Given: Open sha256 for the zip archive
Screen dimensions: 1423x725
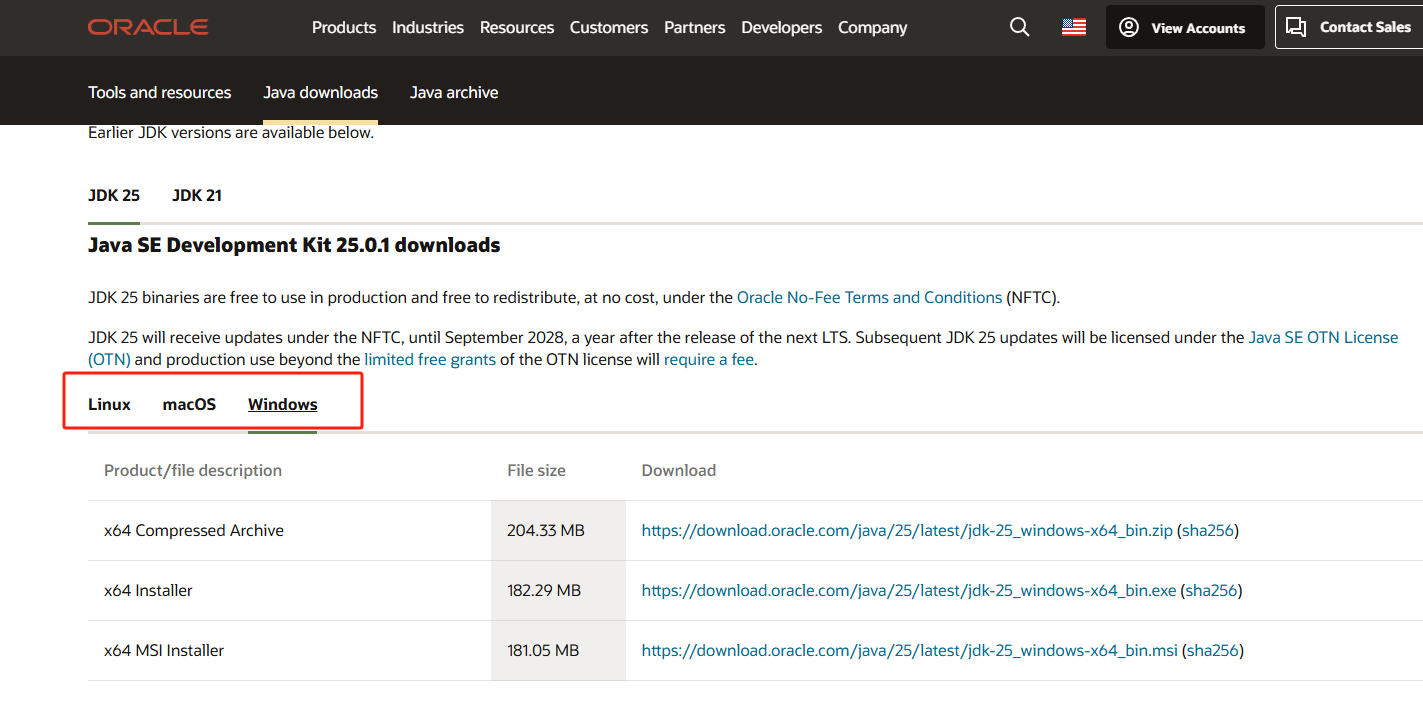Looking at the screenshot, I should 1208,530.
